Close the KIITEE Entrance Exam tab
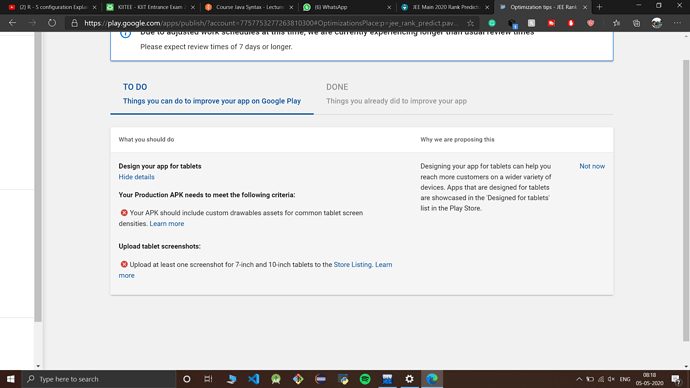The height and width of the screenshot is (388, 690). 193,7
